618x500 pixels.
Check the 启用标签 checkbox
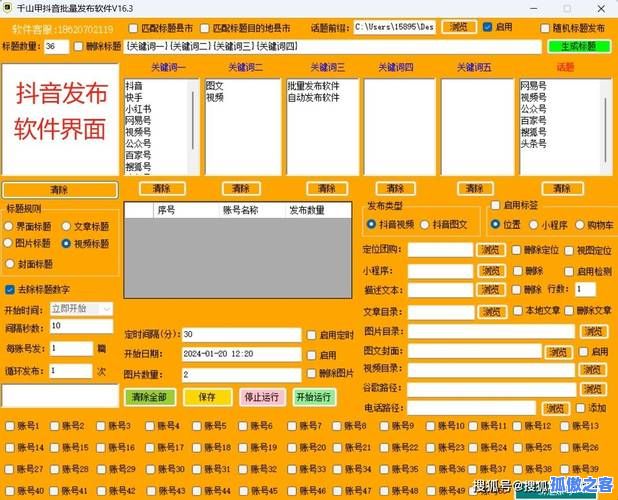(x=495, y=205)
